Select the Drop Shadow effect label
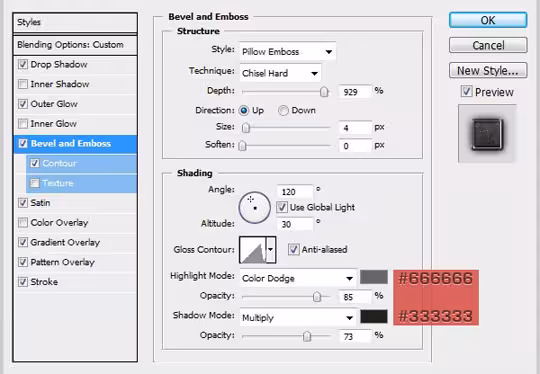 (x=59, y=64)
